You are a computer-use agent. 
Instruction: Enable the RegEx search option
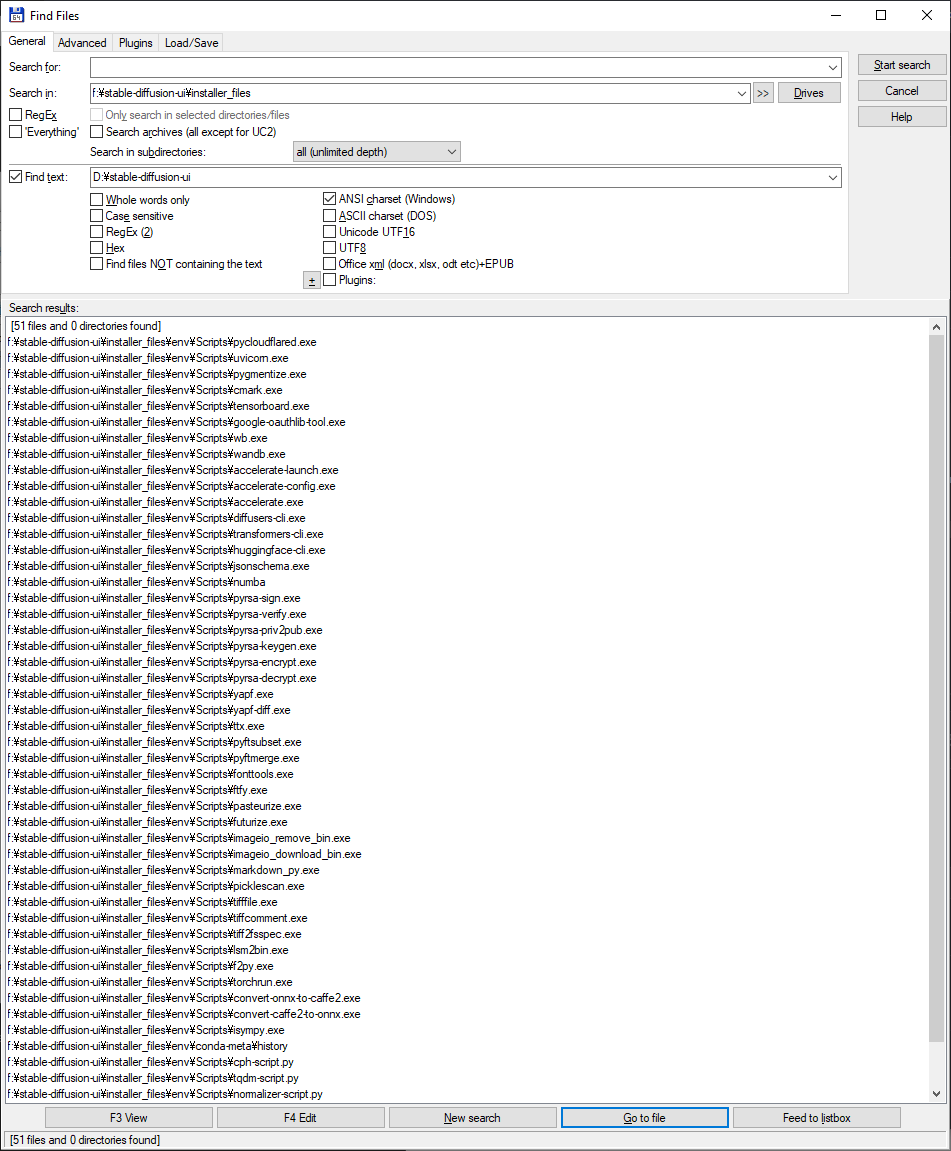[15, 114]
